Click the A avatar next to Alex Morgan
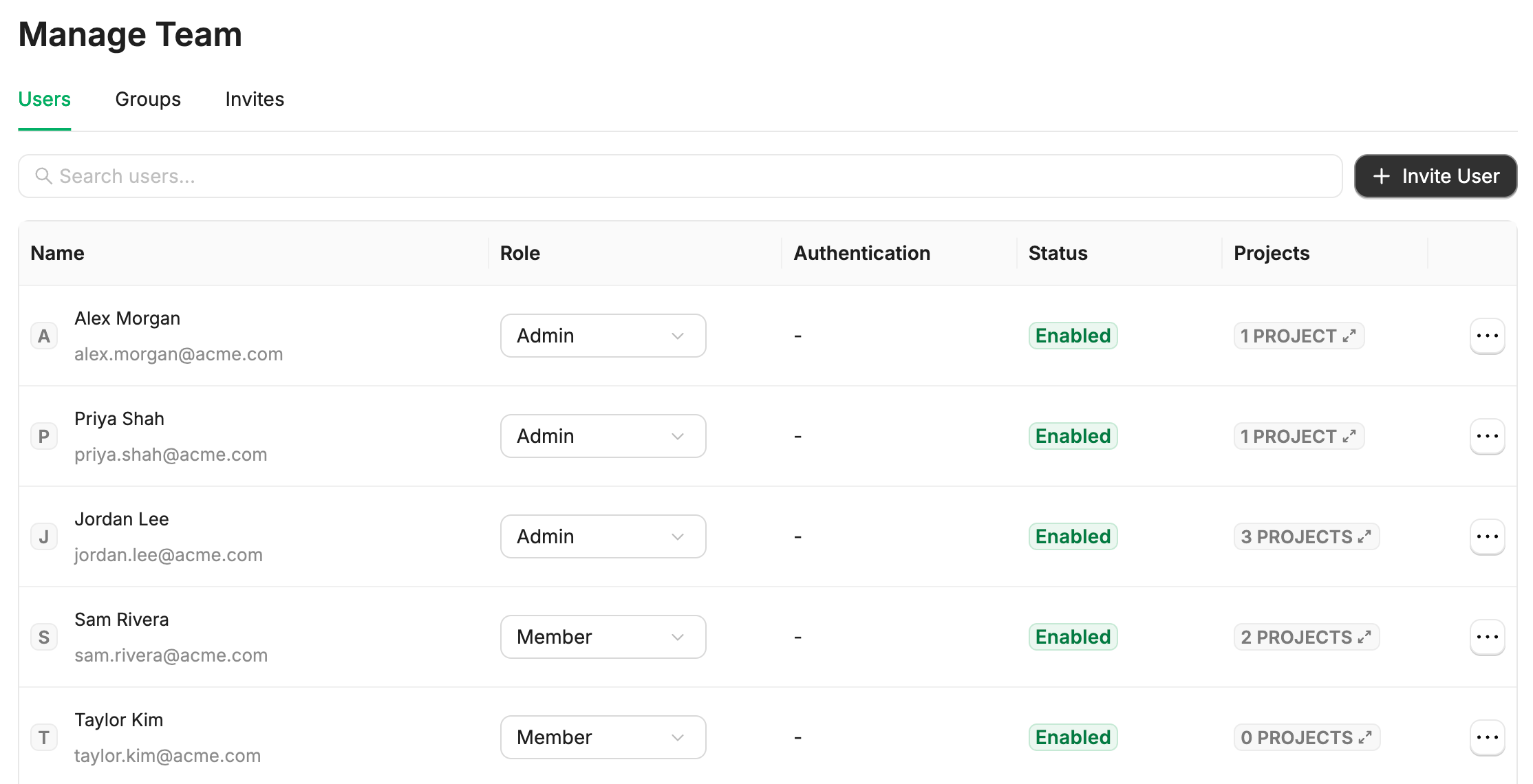The image size is (1533, 784). click(44, 336)
